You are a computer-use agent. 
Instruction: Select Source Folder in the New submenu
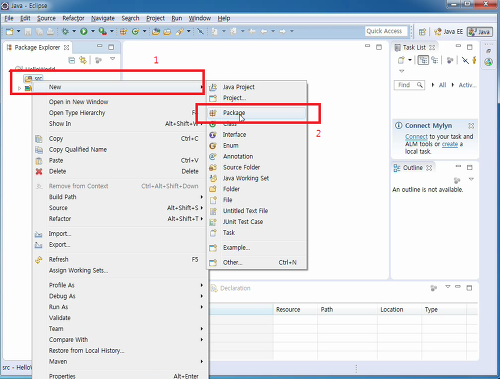[257, 167]
